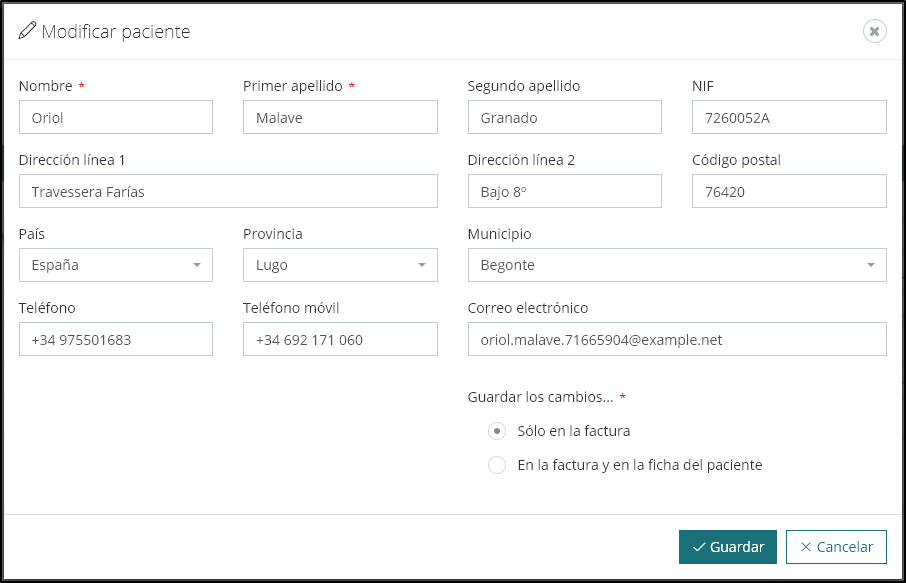Click the Teléfono input field
The height and width of the screenshot is (583, 906).
[115, 339]
